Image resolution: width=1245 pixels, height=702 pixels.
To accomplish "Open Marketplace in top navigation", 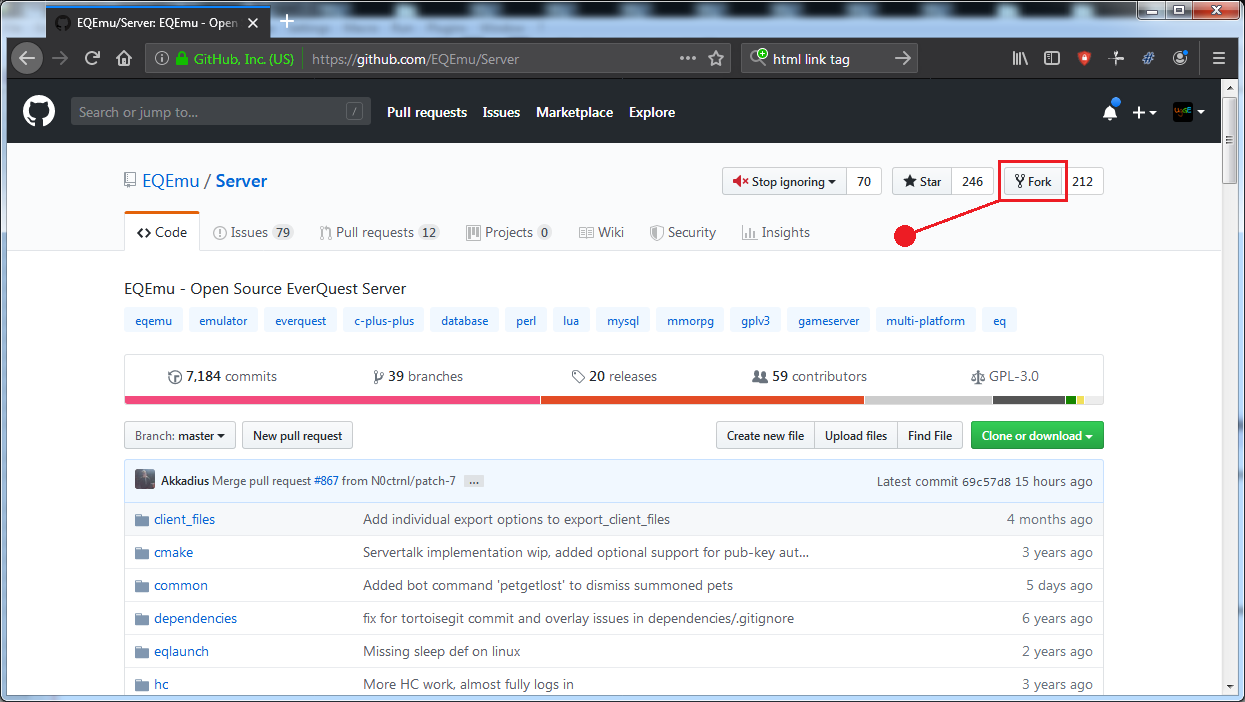I will [574, 112].
